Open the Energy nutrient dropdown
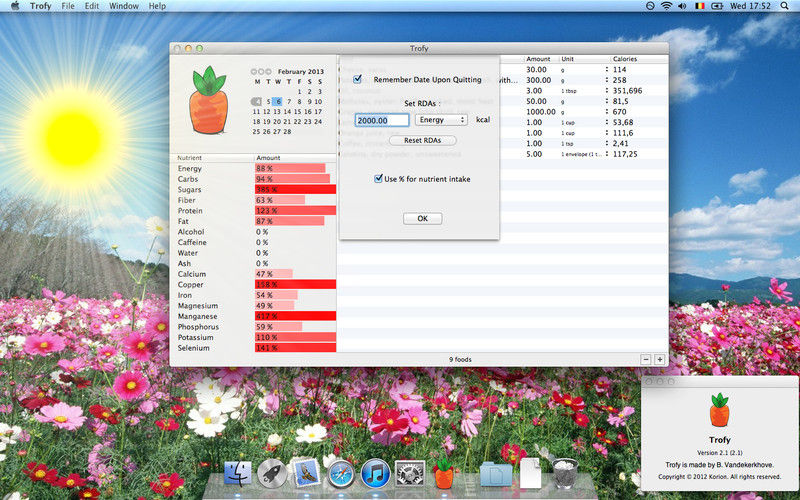This screenshot has height=500, width=800. [441, 120]
